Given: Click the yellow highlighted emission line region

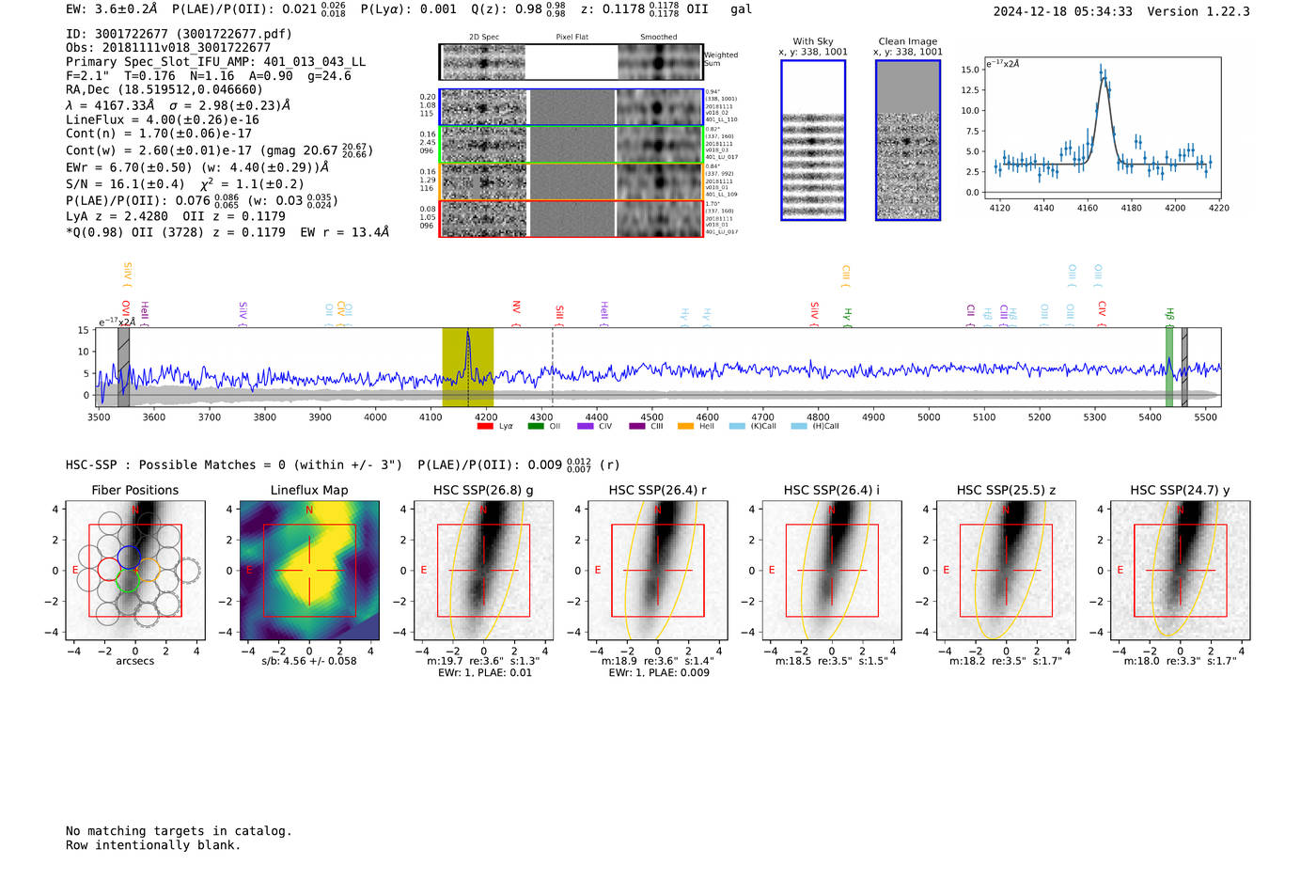Looking at the screenshot, I should pos(468,368).
